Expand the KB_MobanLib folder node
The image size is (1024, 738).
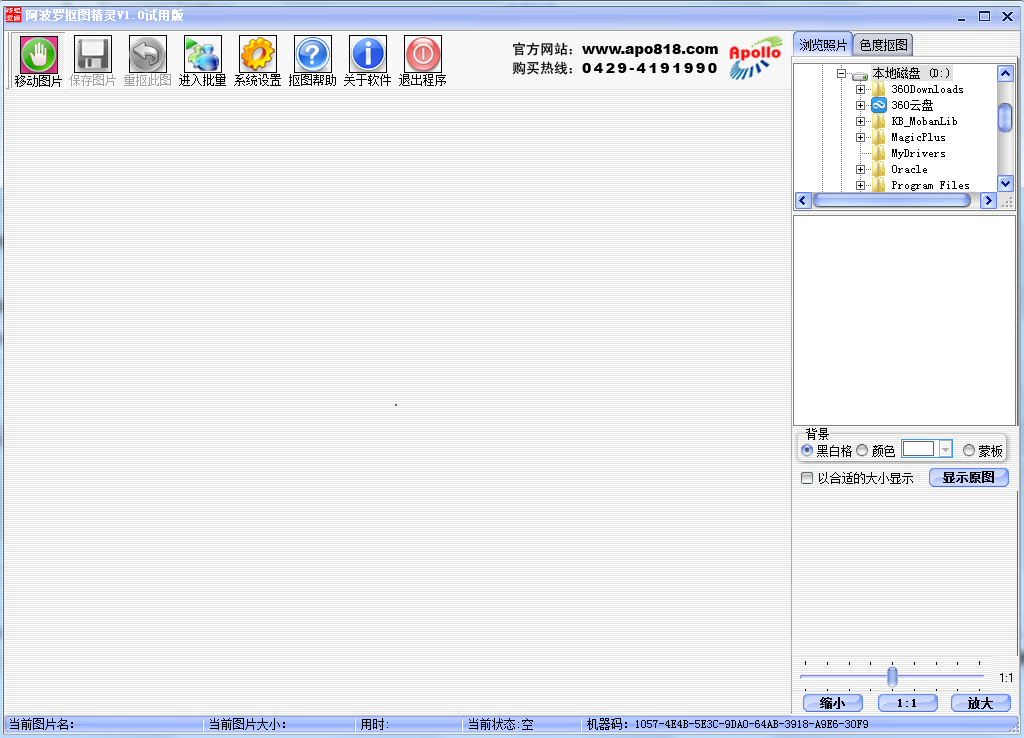click(x=861, y=121)
